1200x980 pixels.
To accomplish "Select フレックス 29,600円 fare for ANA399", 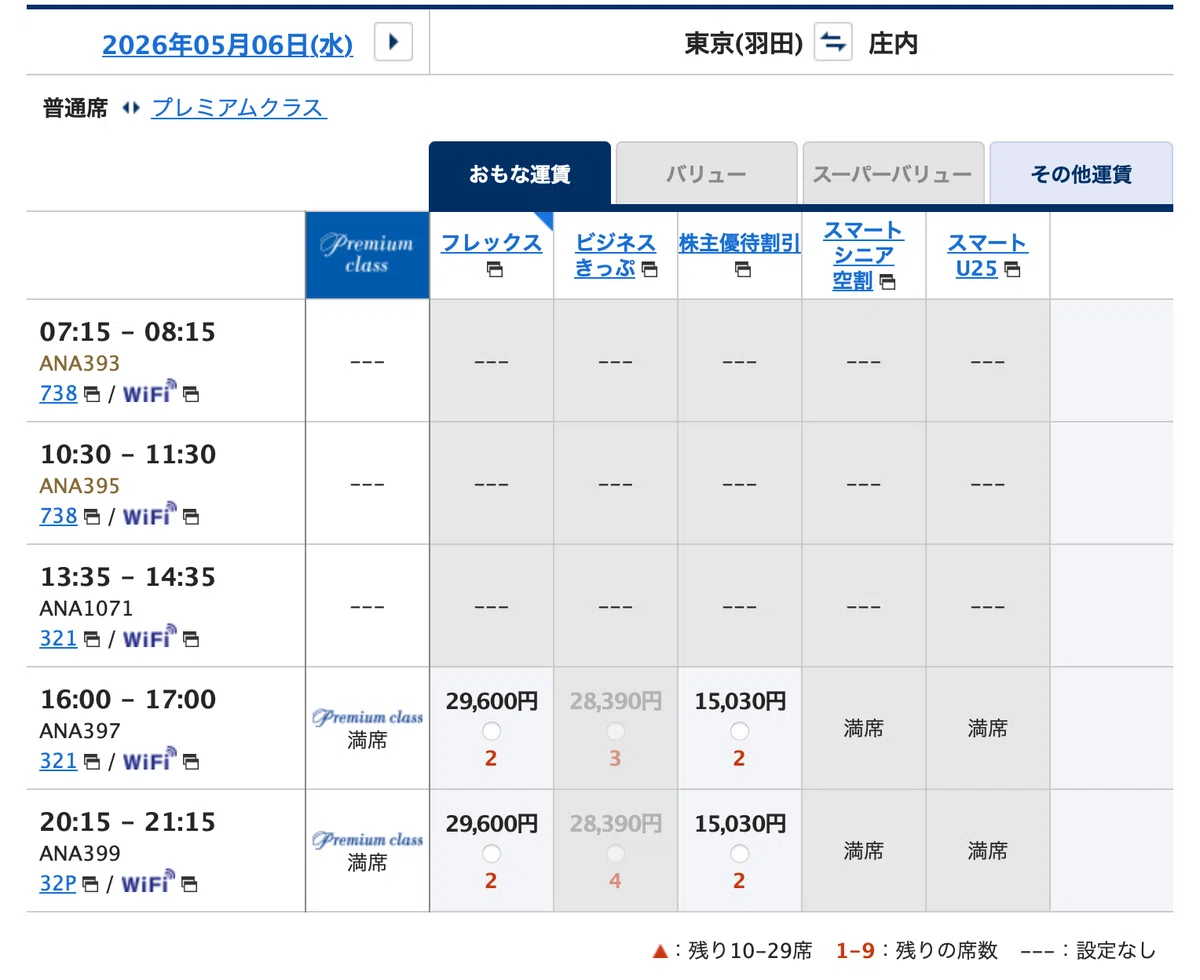I will (x=491, y=854).
